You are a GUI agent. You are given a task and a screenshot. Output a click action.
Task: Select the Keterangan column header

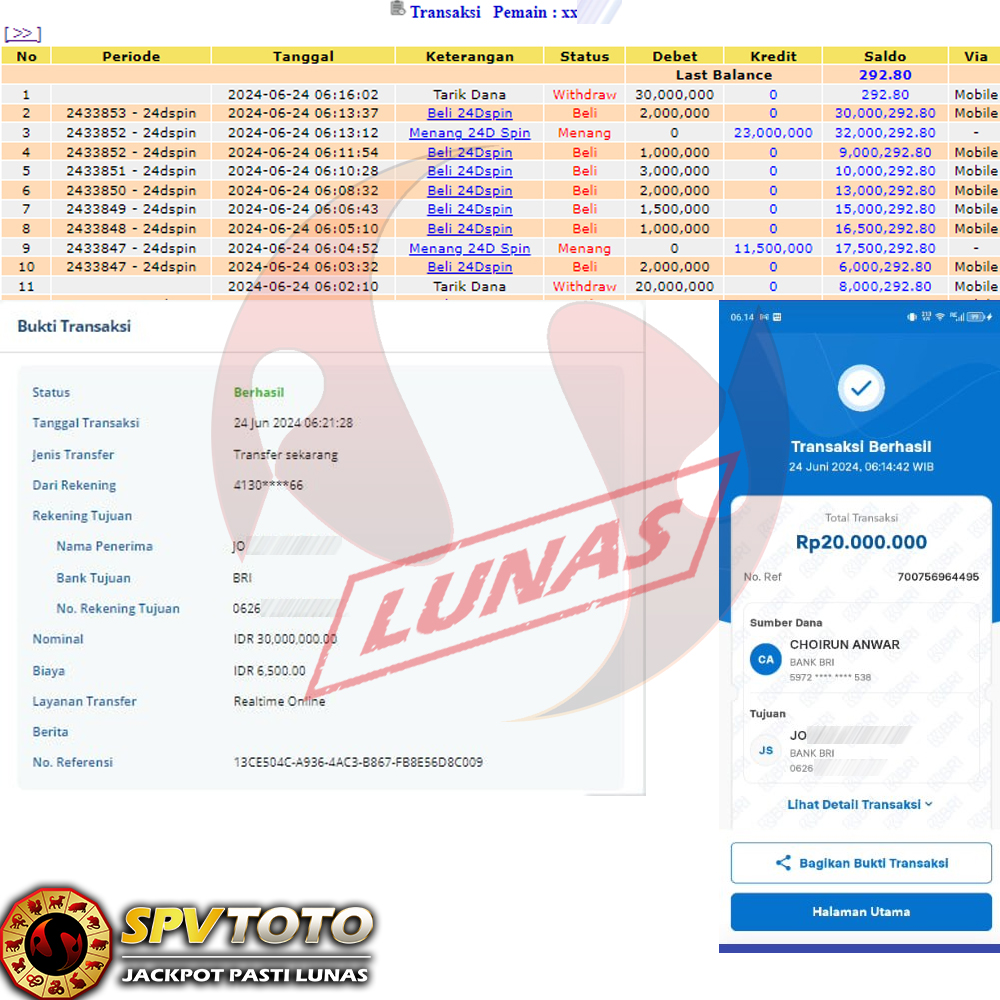pyautogui.click(x=470, y=56)
